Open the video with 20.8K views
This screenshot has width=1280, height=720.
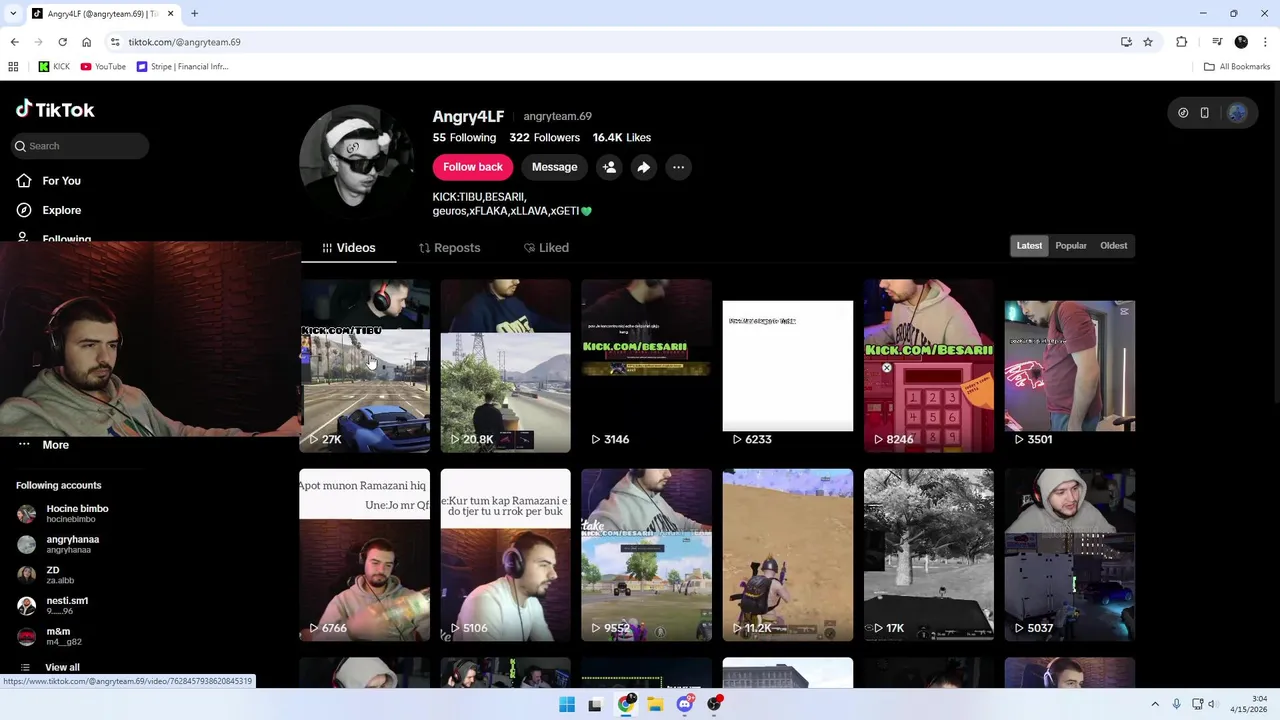coord(506,366)
